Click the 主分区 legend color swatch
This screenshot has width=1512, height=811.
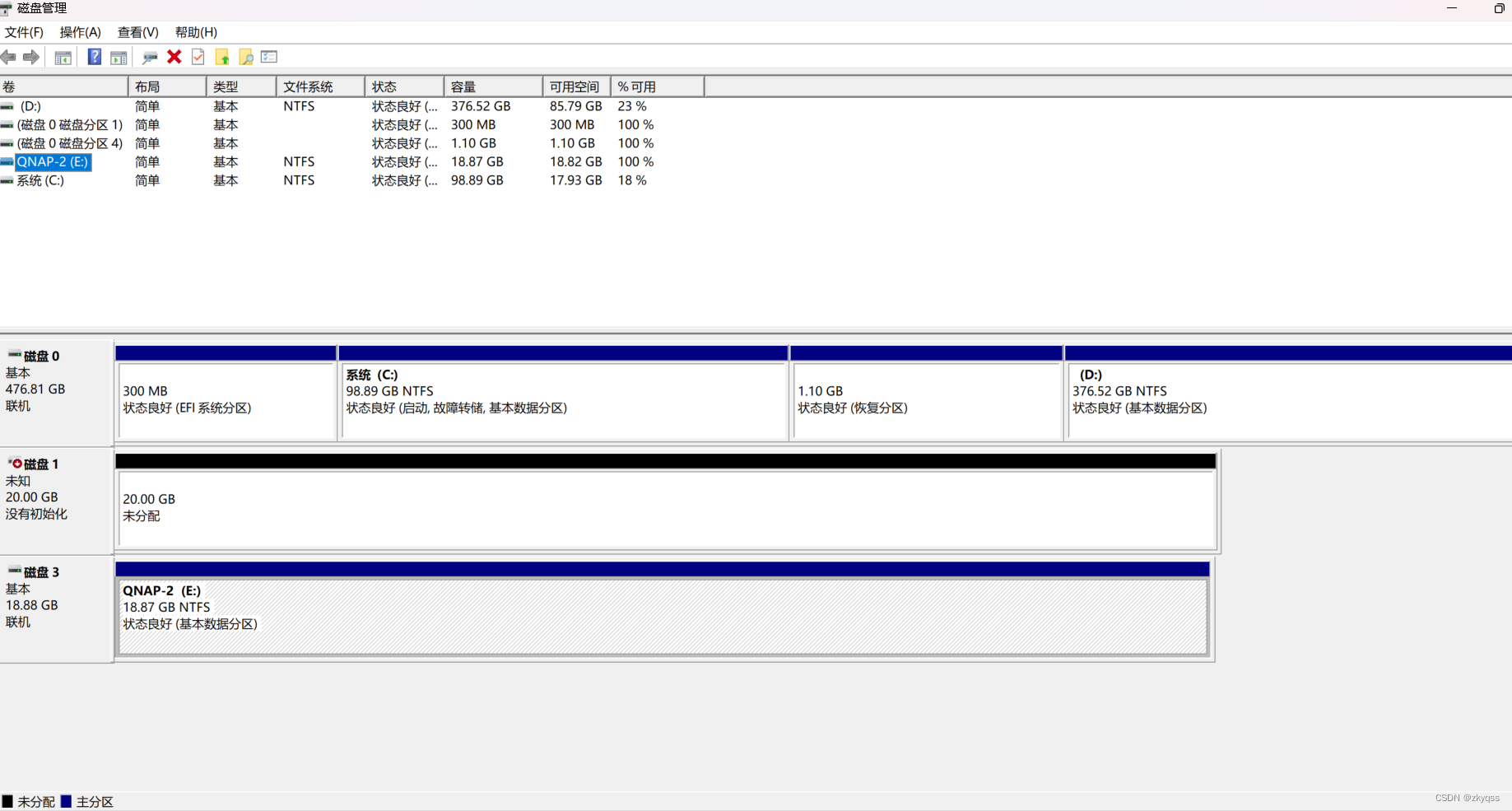pyautogui.click(x=66, y=801)
